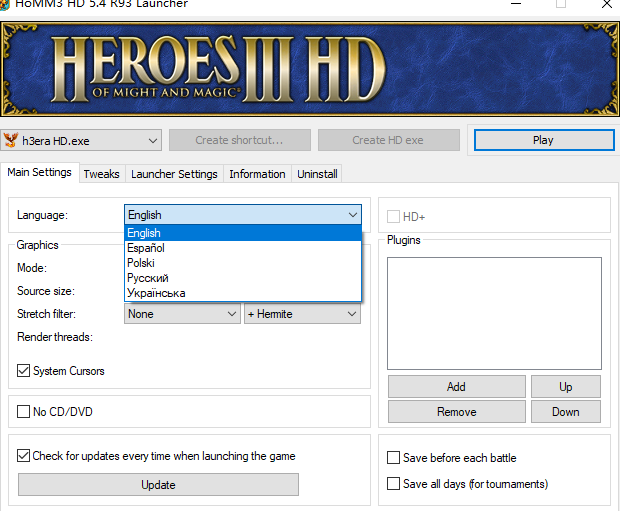
Task: Collapse the Language combo box
Action: (x=243, y=215)
